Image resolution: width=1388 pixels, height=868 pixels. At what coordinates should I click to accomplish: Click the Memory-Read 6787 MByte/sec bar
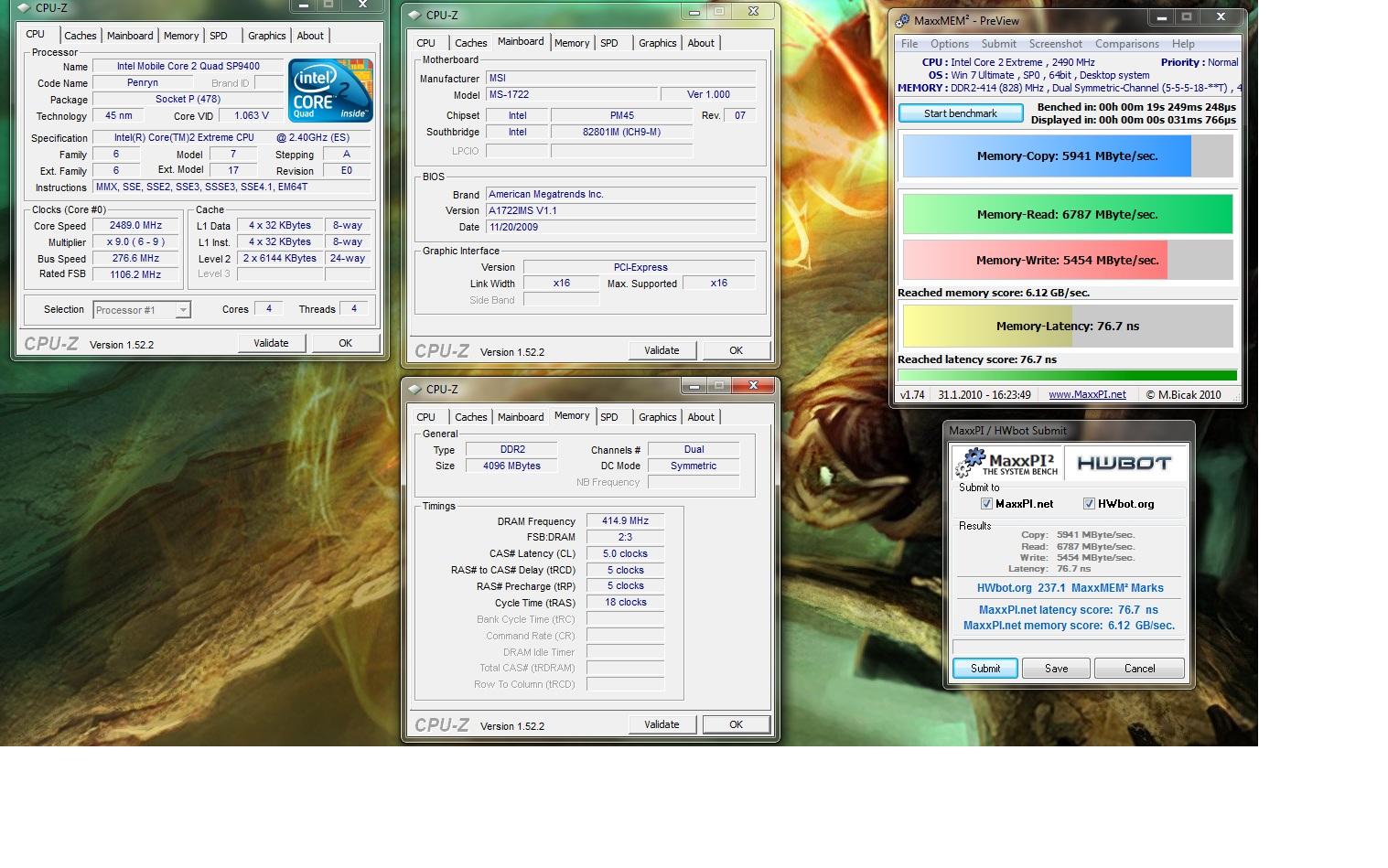coord(1068,214)
